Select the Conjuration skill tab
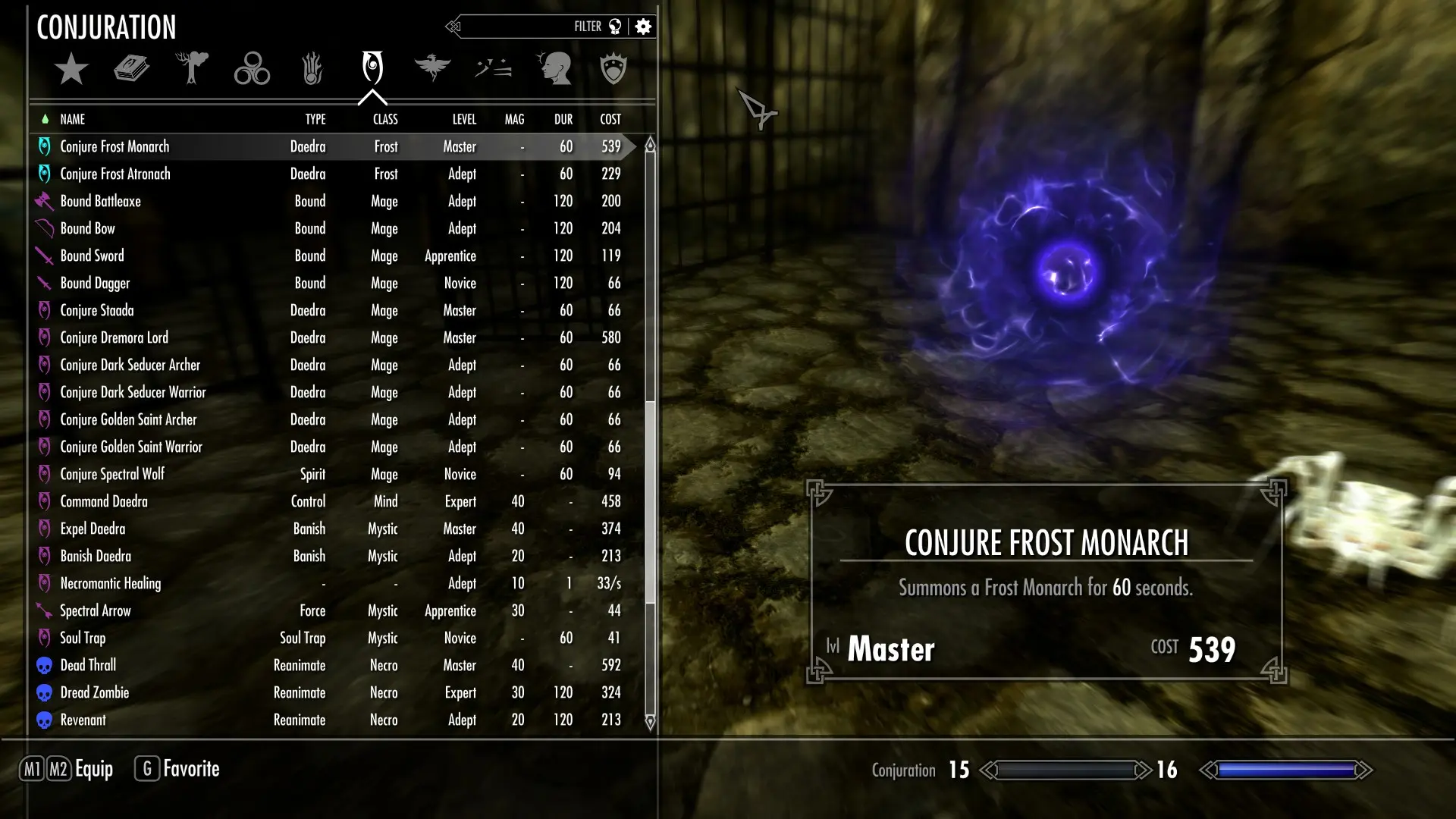 (372, 68)
